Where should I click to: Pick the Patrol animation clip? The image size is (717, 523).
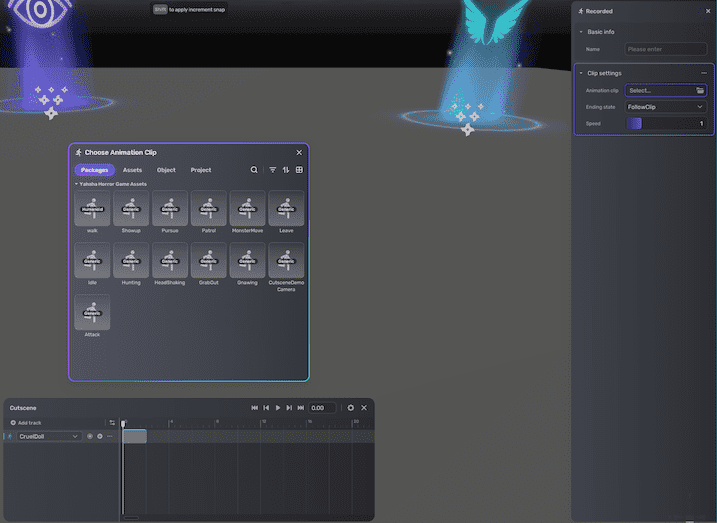click(x=209, y=208)
